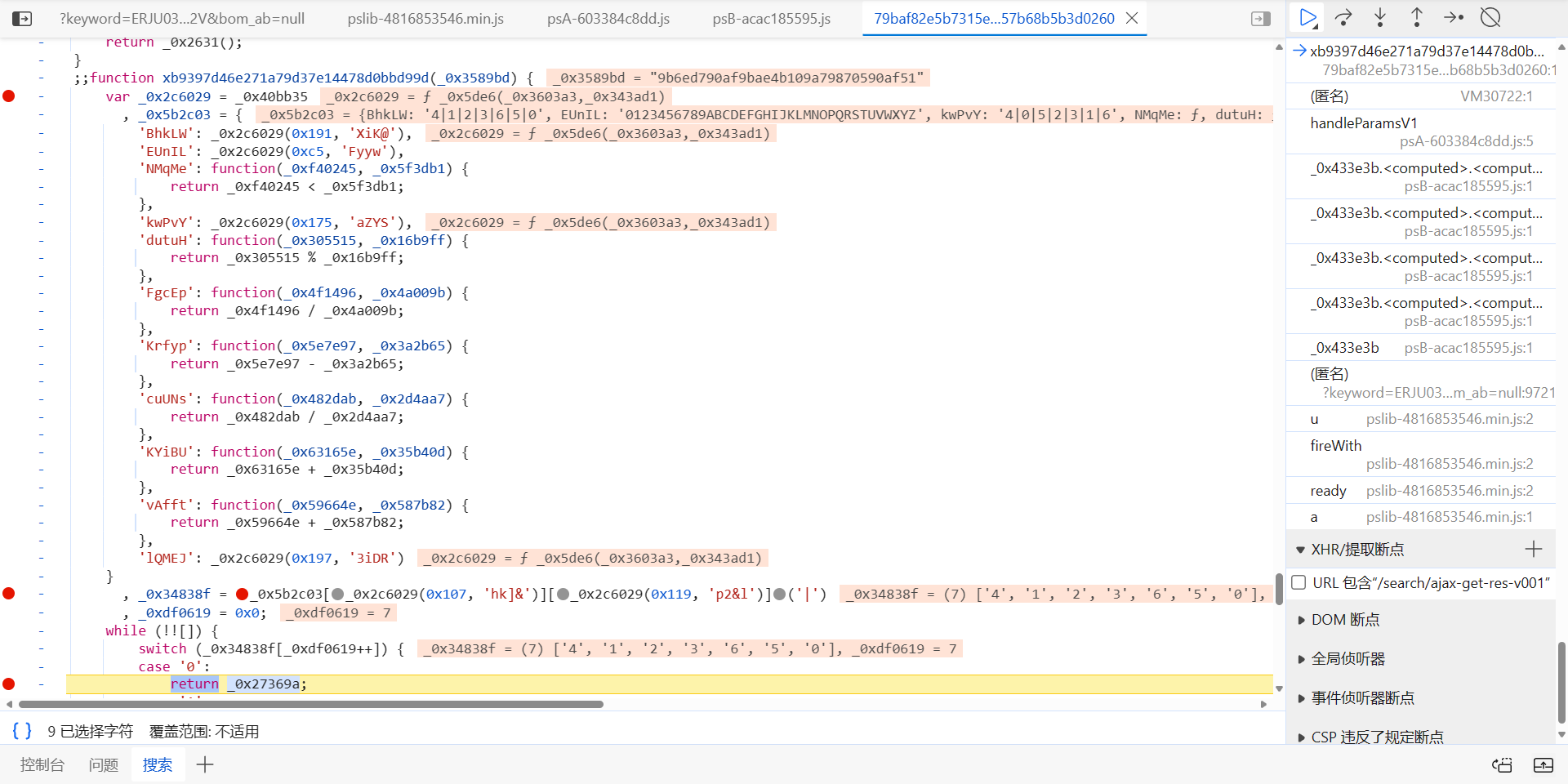The height and width of the screenshot is (784, 1568).
Task: Resume script execution
Action: pos(1307,17)
